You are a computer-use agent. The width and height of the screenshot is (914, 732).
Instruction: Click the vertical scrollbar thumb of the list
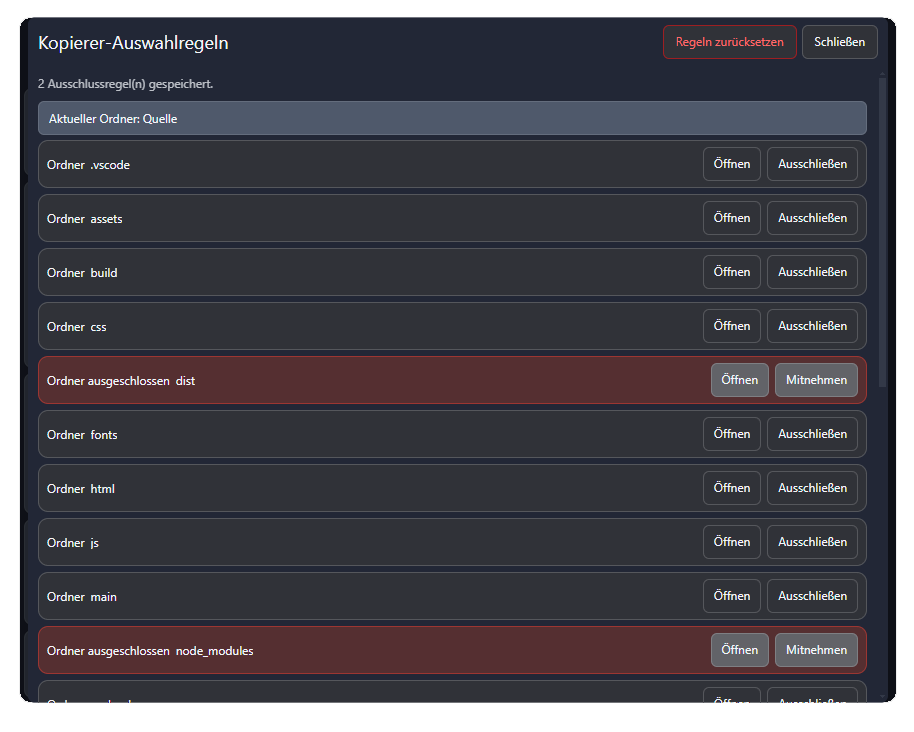883,232
